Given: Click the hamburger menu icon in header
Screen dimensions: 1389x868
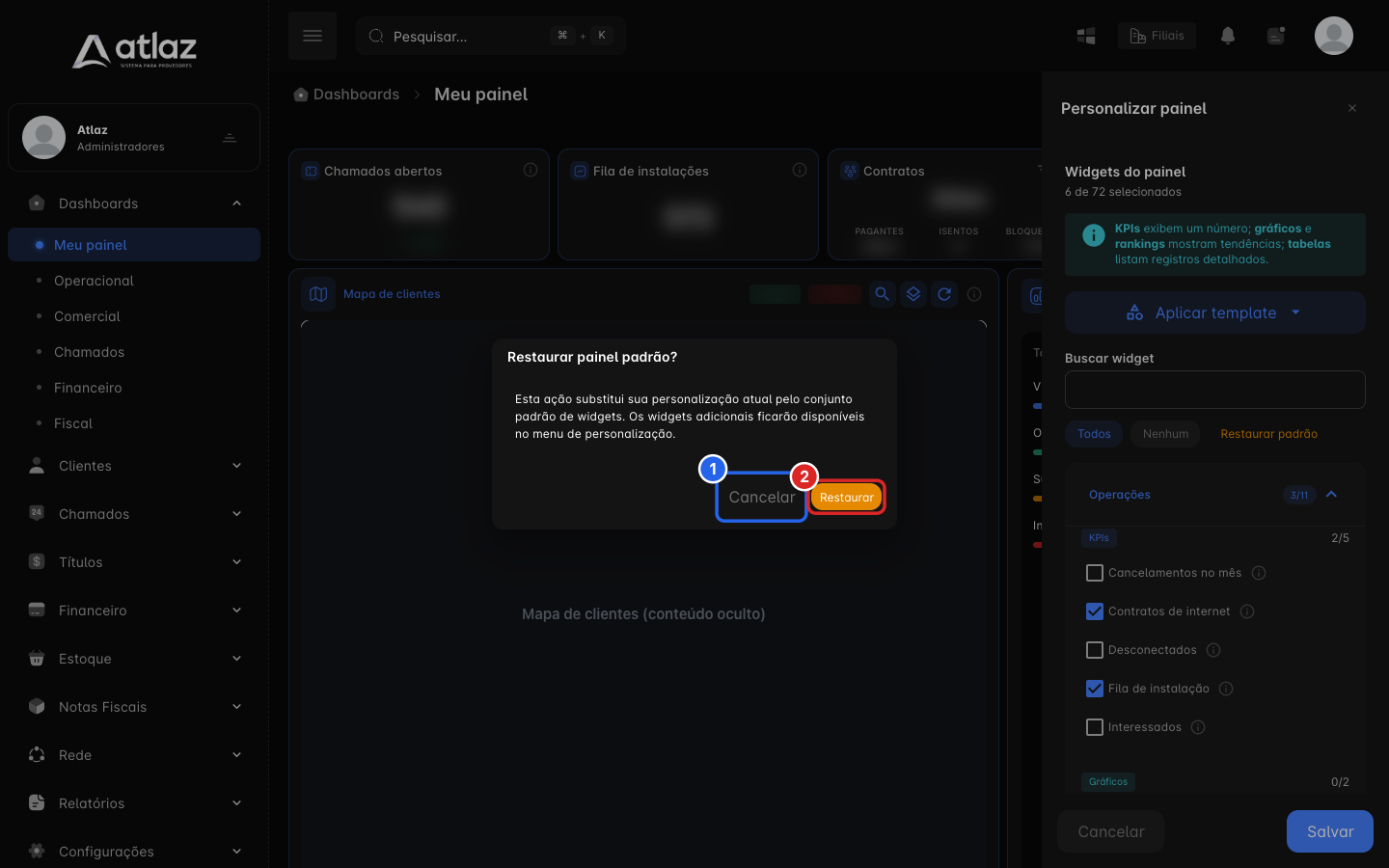Looking at the screenshot, I should tap(313, 36).
